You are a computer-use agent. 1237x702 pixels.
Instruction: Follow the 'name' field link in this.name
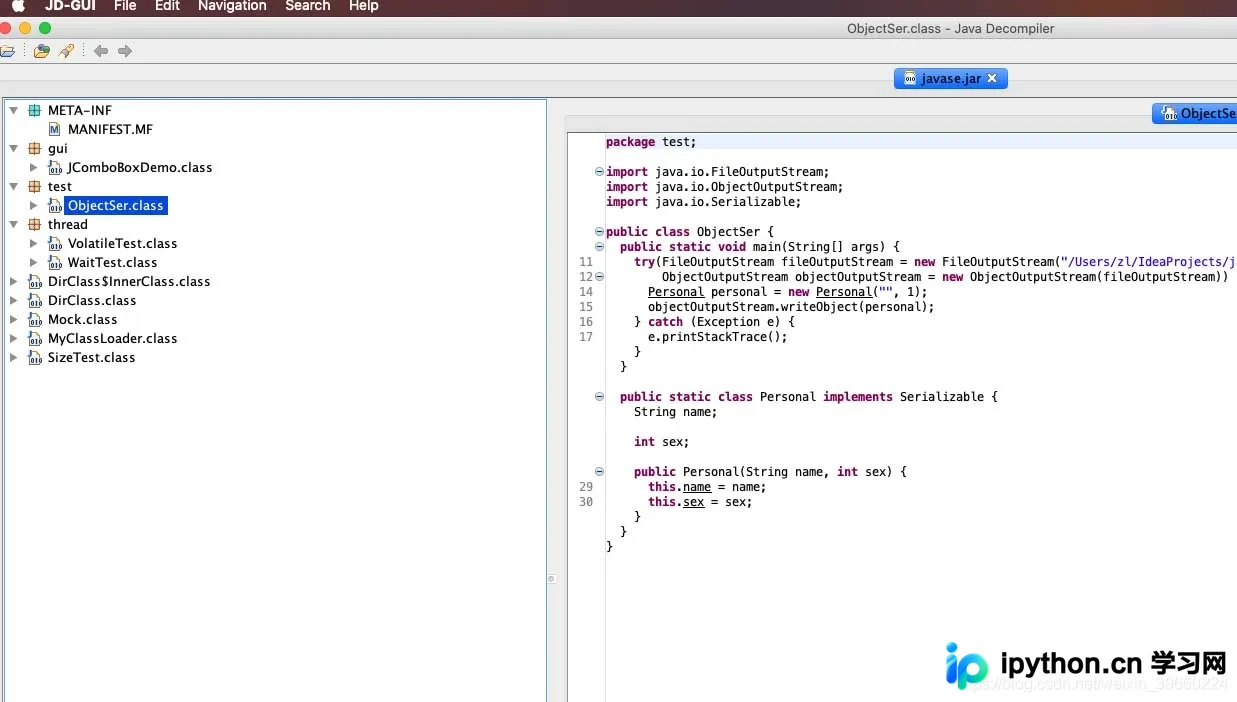(x=697, y=487)
